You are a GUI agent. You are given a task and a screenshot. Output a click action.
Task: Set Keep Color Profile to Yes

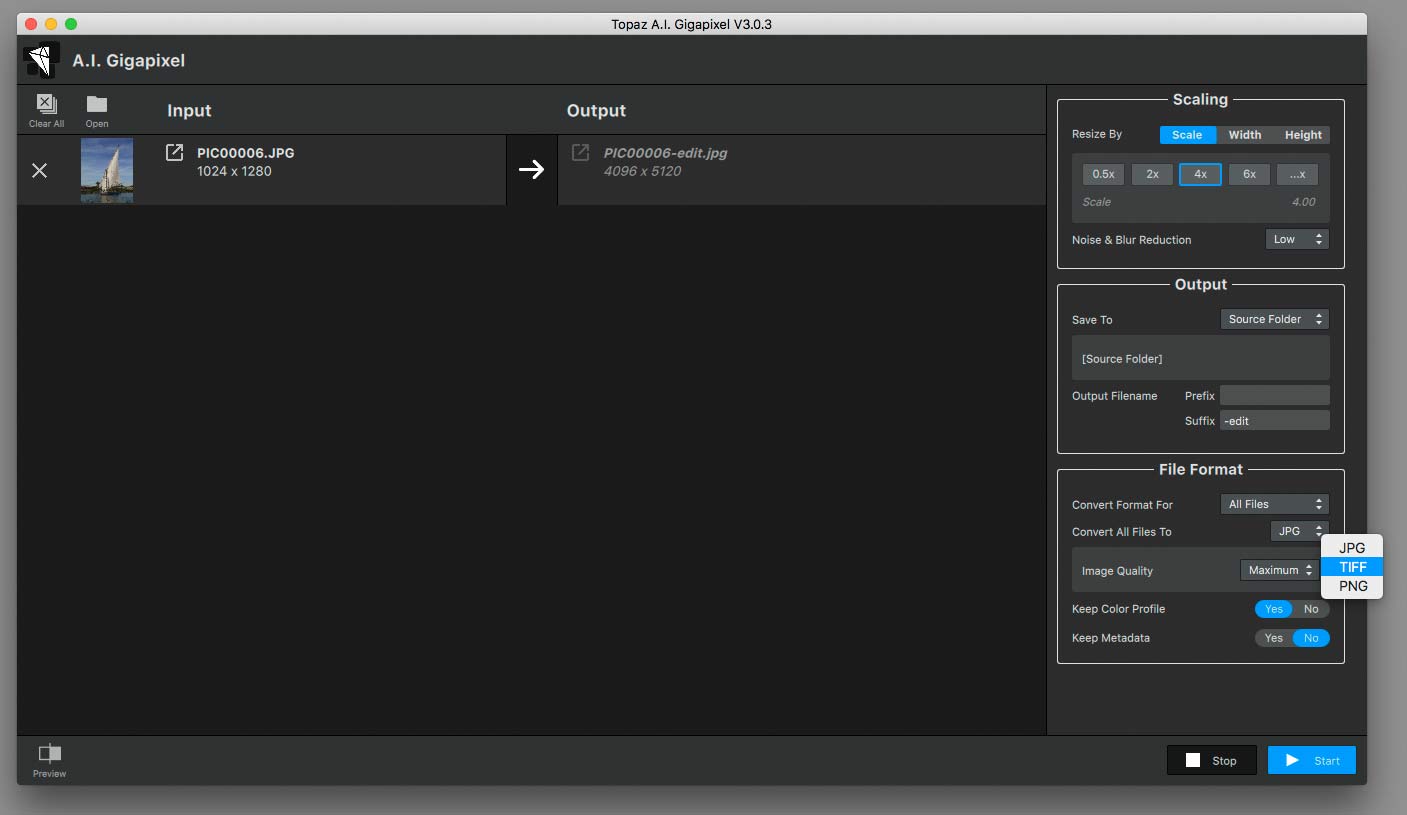[x=1274, y=609]
